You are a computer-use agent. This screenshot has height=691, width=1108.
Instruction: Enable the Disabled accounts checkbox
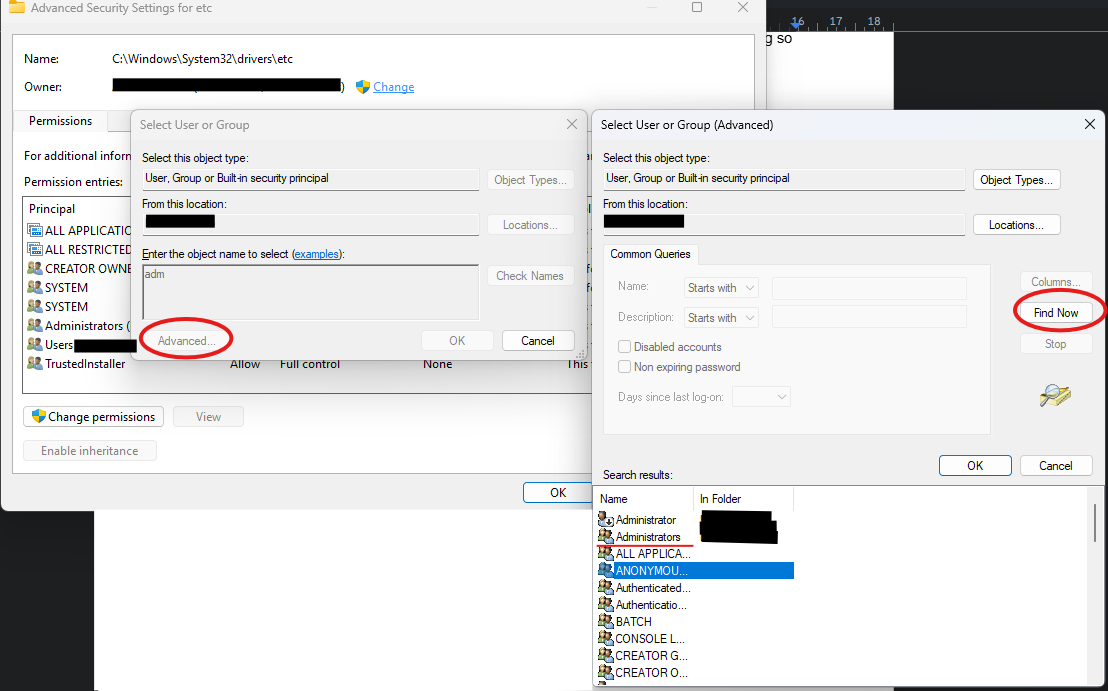[625, 347]
